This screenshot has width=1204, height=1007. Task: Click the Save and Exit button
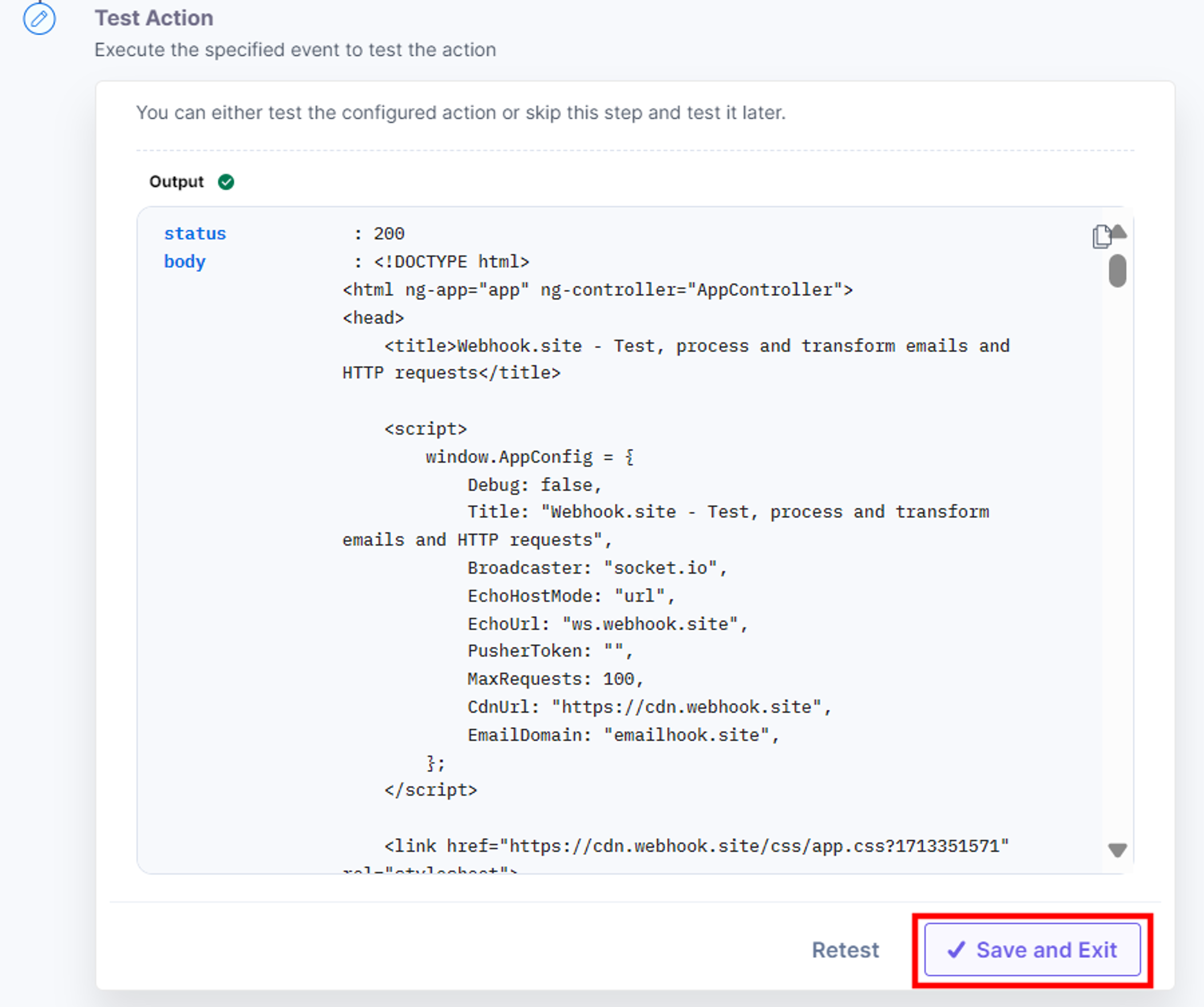[1032, 950]
